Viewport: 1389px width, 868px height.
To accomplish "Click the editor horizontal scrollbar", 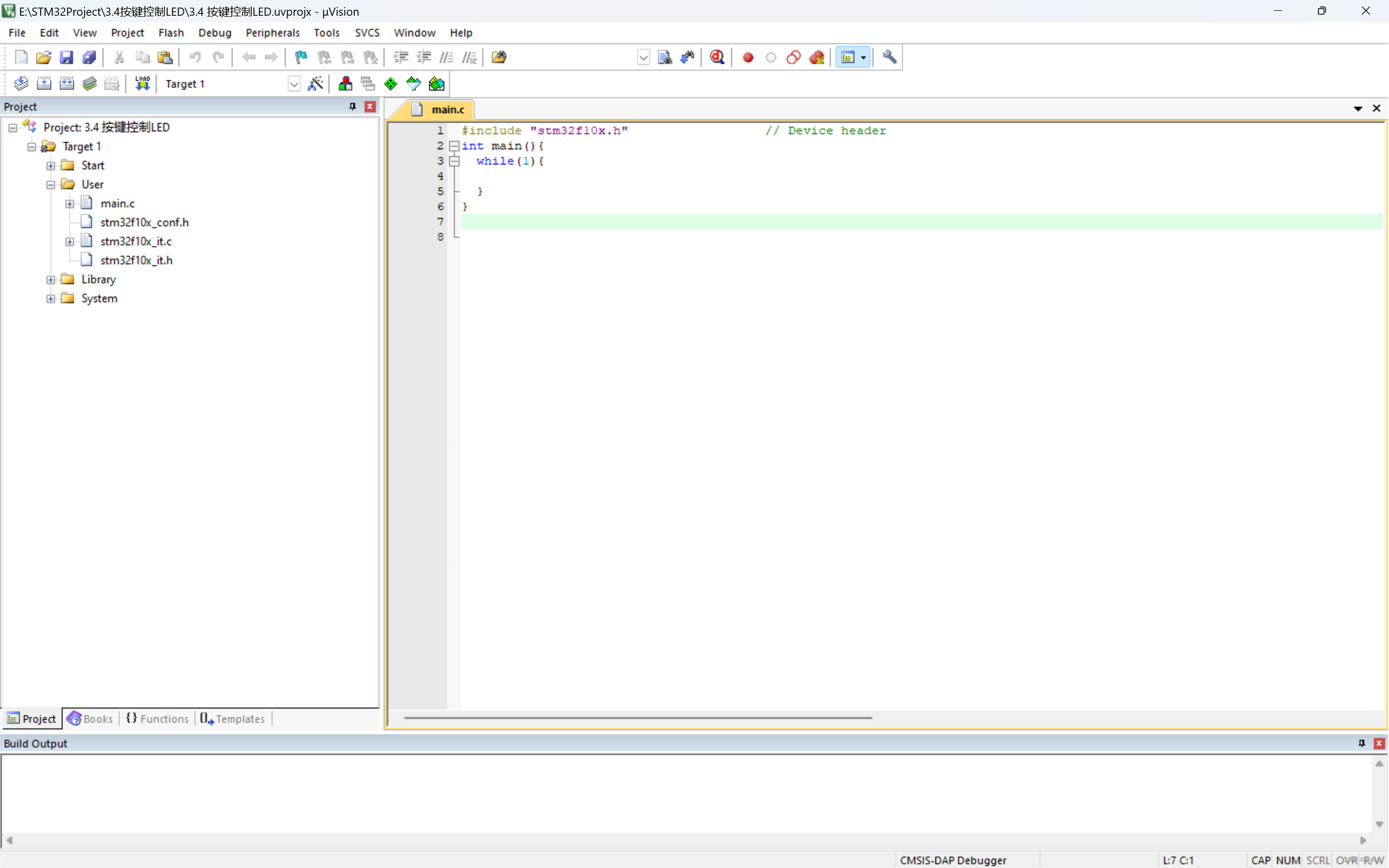I will [x=637, y=718].
